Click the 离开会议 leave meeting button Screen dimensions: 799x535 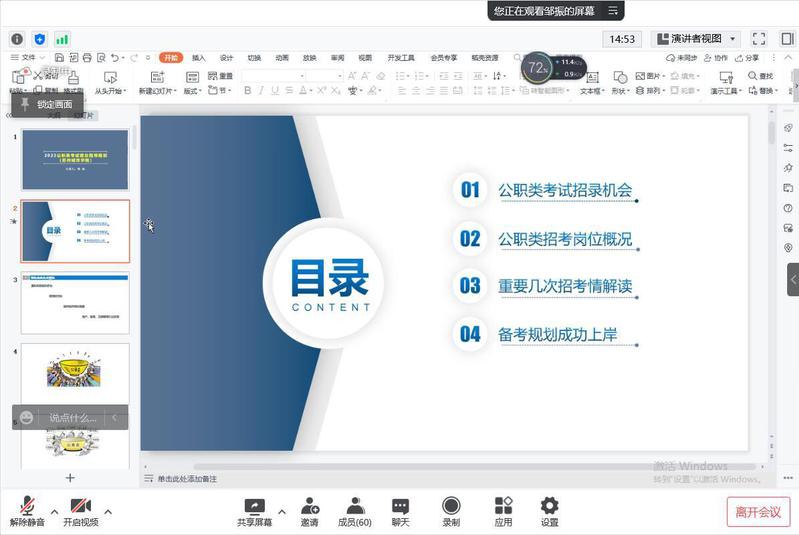click(758, 512)
